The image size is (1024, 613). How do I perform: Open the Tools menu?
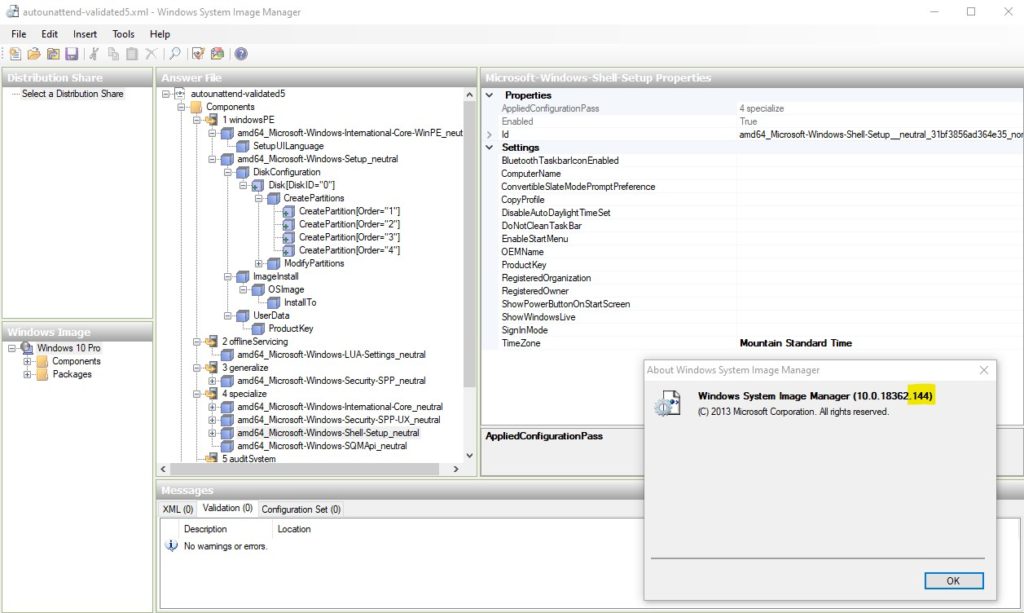[122, 33]
